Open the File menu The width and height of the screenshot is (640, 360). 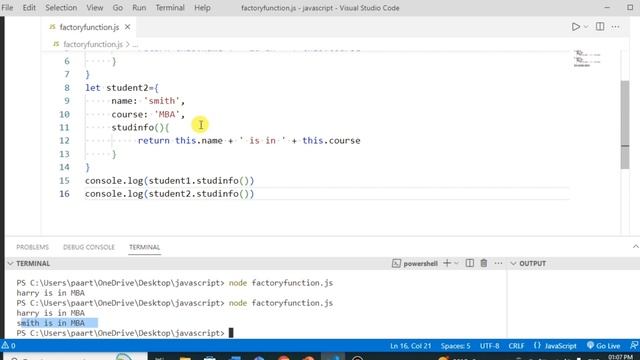[x=7, y=8]
